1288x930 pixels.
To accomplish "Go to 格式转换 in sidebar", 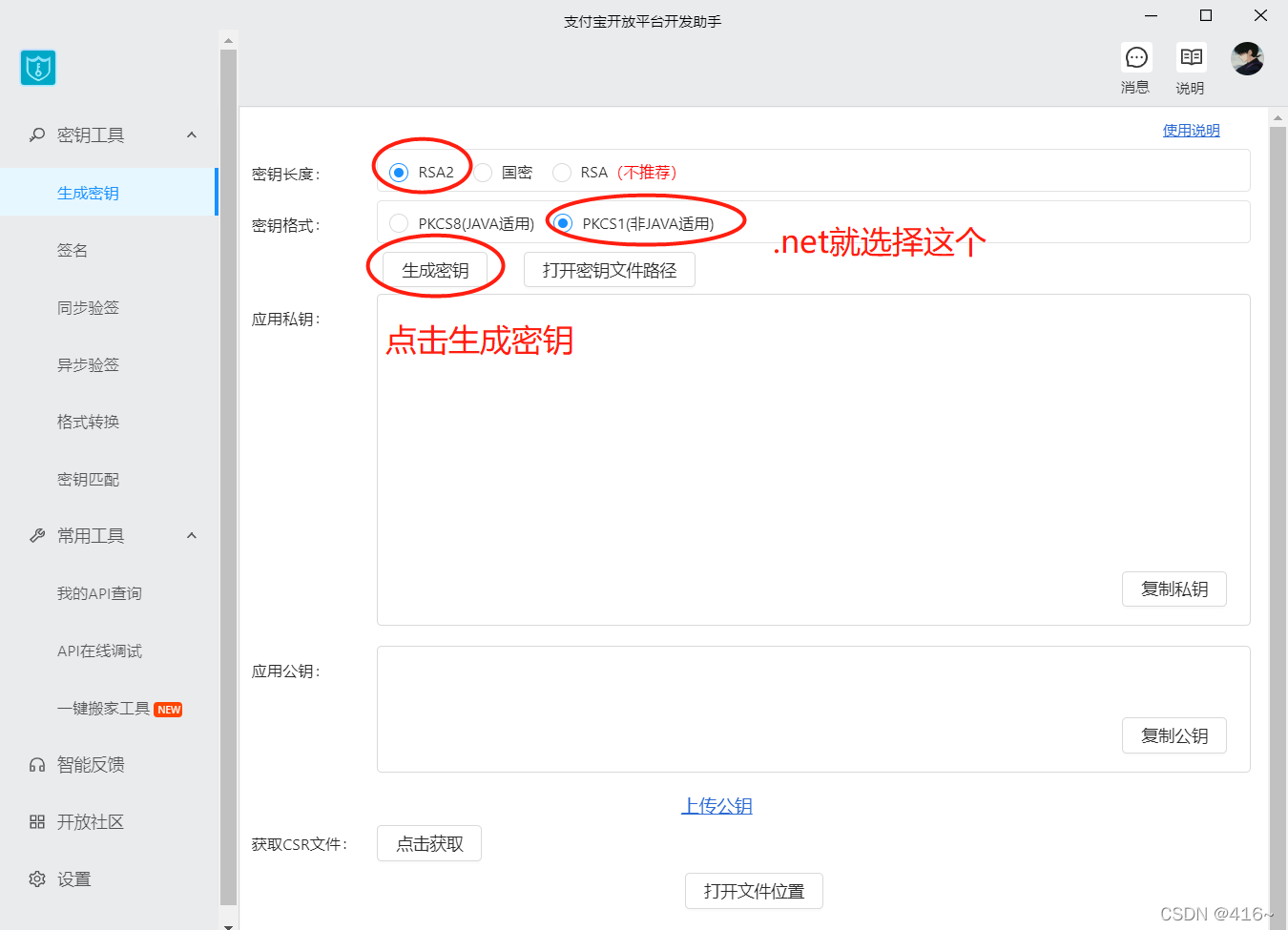I will [88, 422].
